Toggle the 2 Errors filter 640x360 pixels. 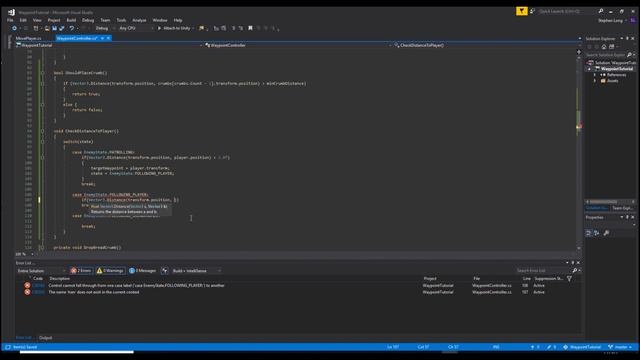[x=81, y=271]
